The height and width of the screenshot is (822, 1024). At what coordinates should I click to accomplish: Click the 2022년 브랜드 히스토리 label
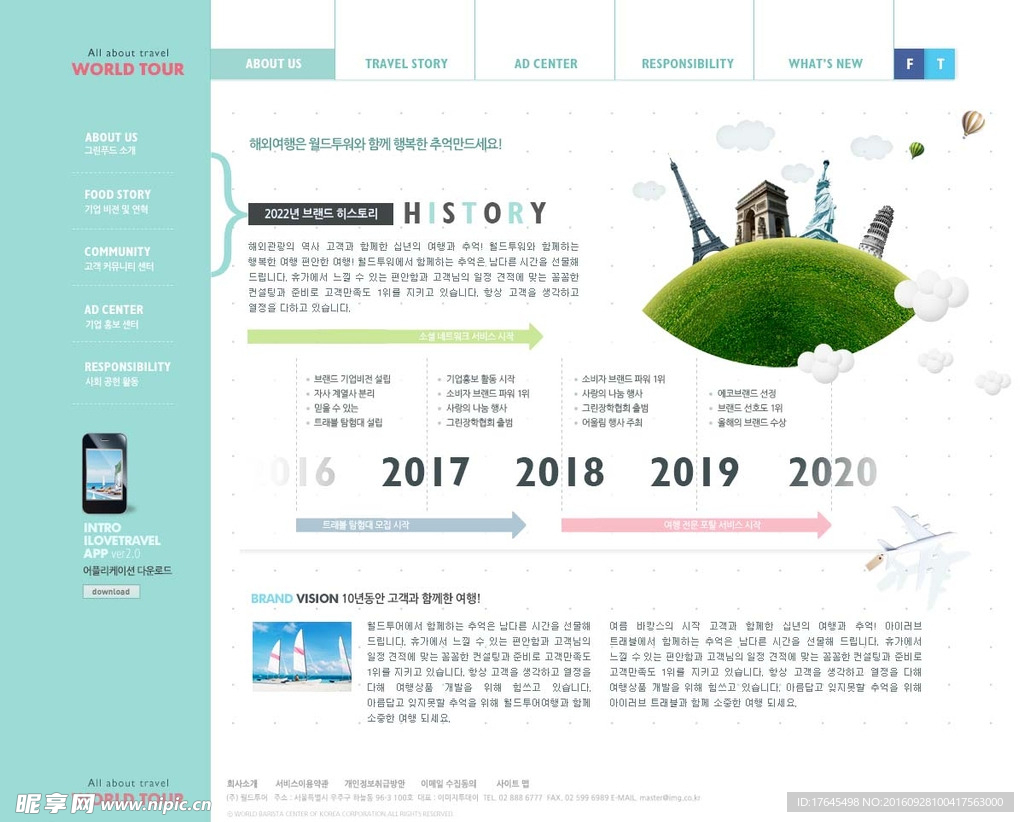(x=321, y=213)
